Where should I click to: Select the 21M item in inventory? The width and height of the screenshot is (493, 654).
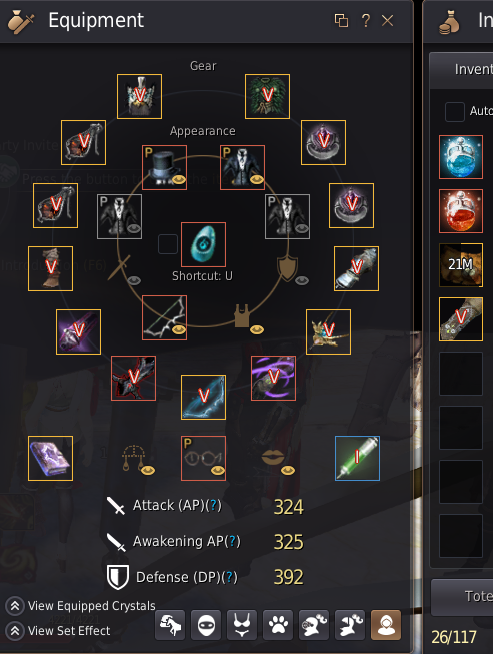[461, 265]
